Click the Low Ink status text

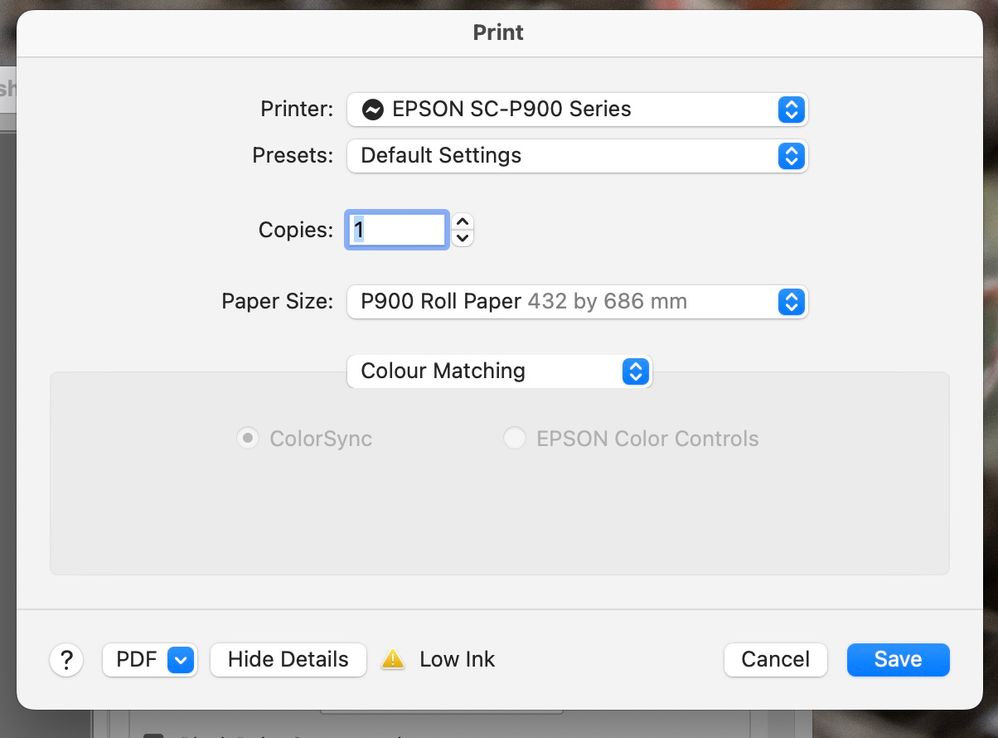pos(457,660)
